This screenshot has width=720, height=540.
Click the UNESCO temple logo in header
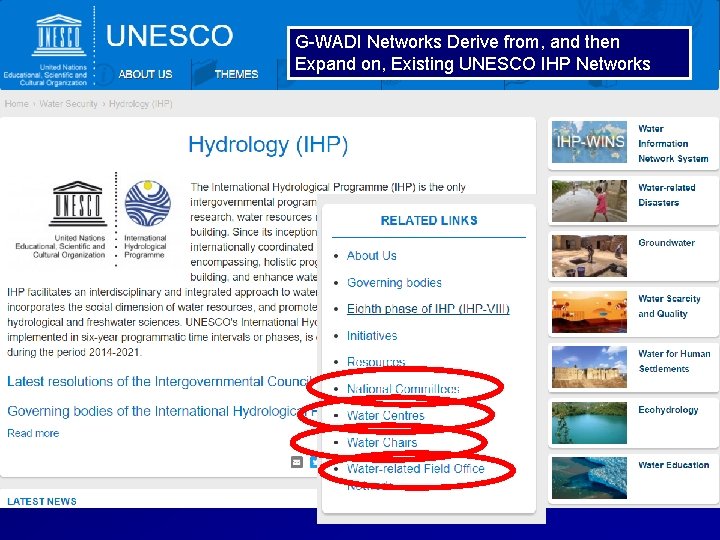[59, 35]
